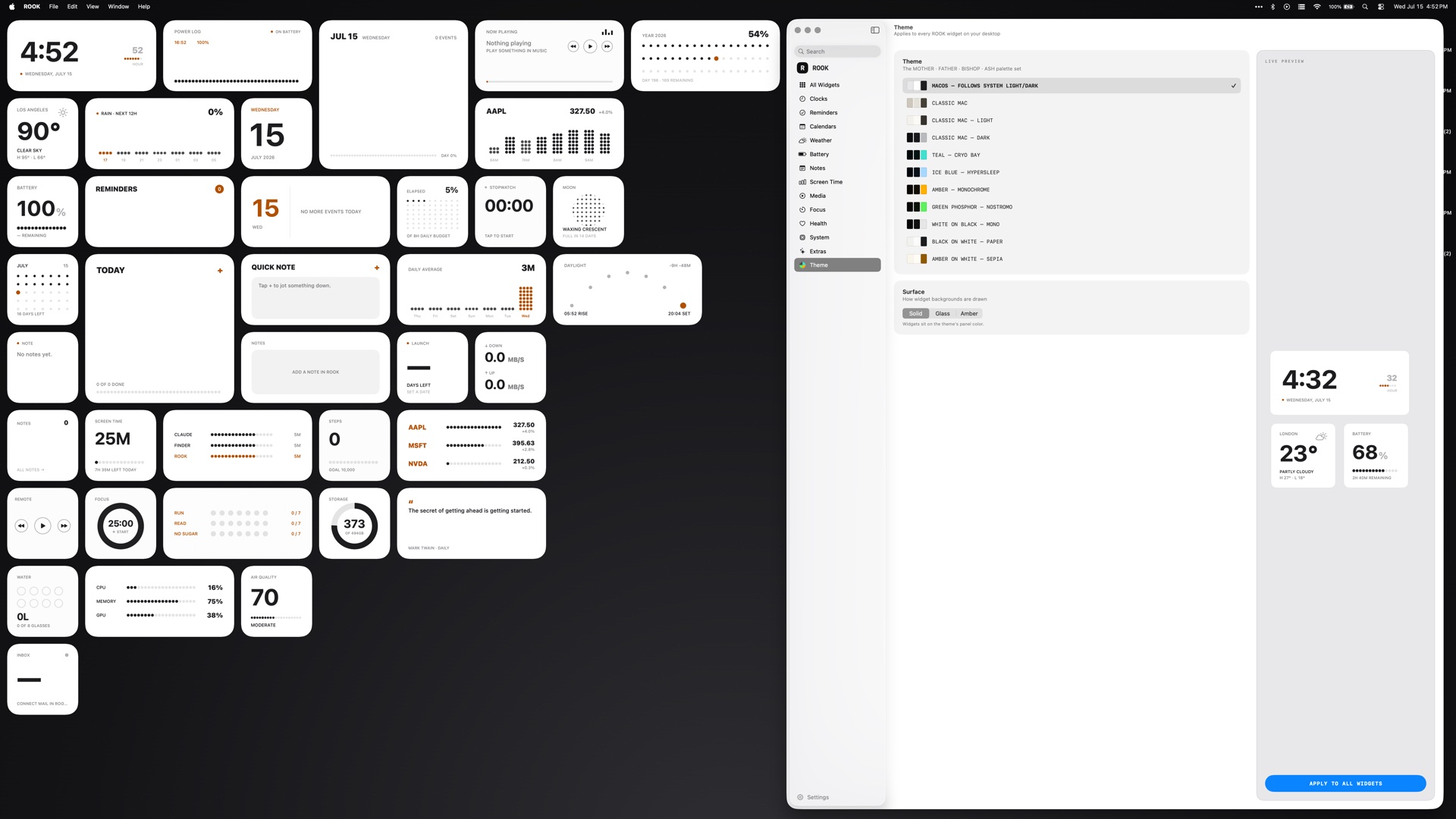This screenshot has height=819, width=1456.
Task: Click the AAPL ticker in stocks list
Action: click(x=417, y=428)
